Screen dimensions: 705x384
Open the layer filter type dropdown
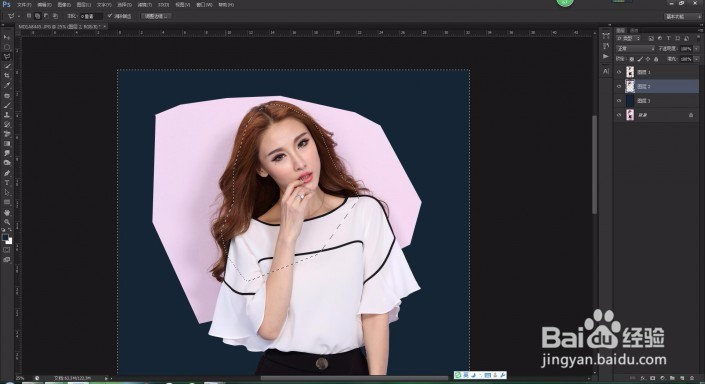pyautogui.click(x=629, y=38)
